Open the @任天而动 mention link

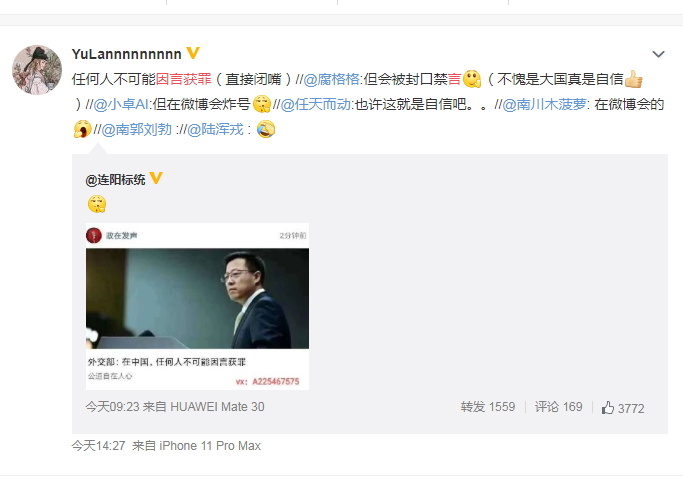click(x=316, y=105)
